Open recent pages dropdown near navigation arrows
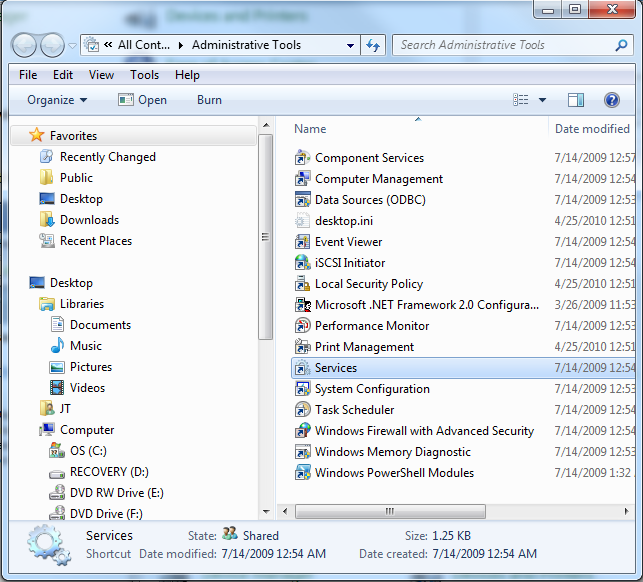This screenshot has width=643, height=582. [72, 46]
